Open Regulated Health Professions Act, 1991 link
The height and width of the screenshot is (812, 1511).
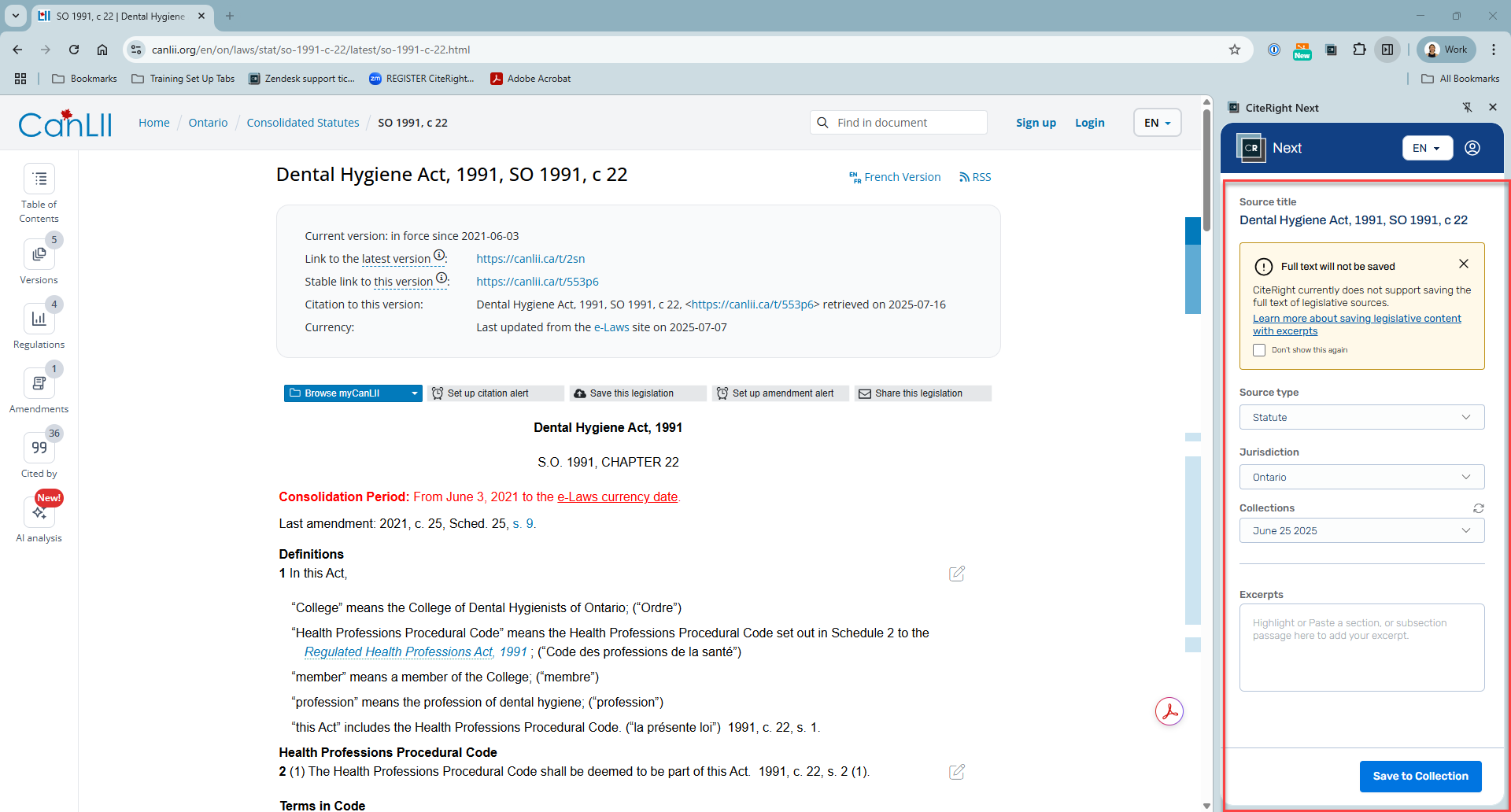point(416,652)
